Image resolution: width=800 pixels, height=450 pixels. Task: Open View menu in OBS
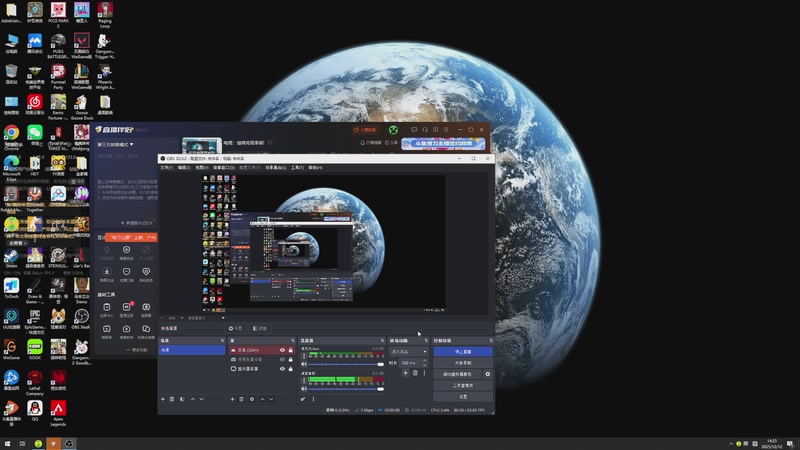202,167
